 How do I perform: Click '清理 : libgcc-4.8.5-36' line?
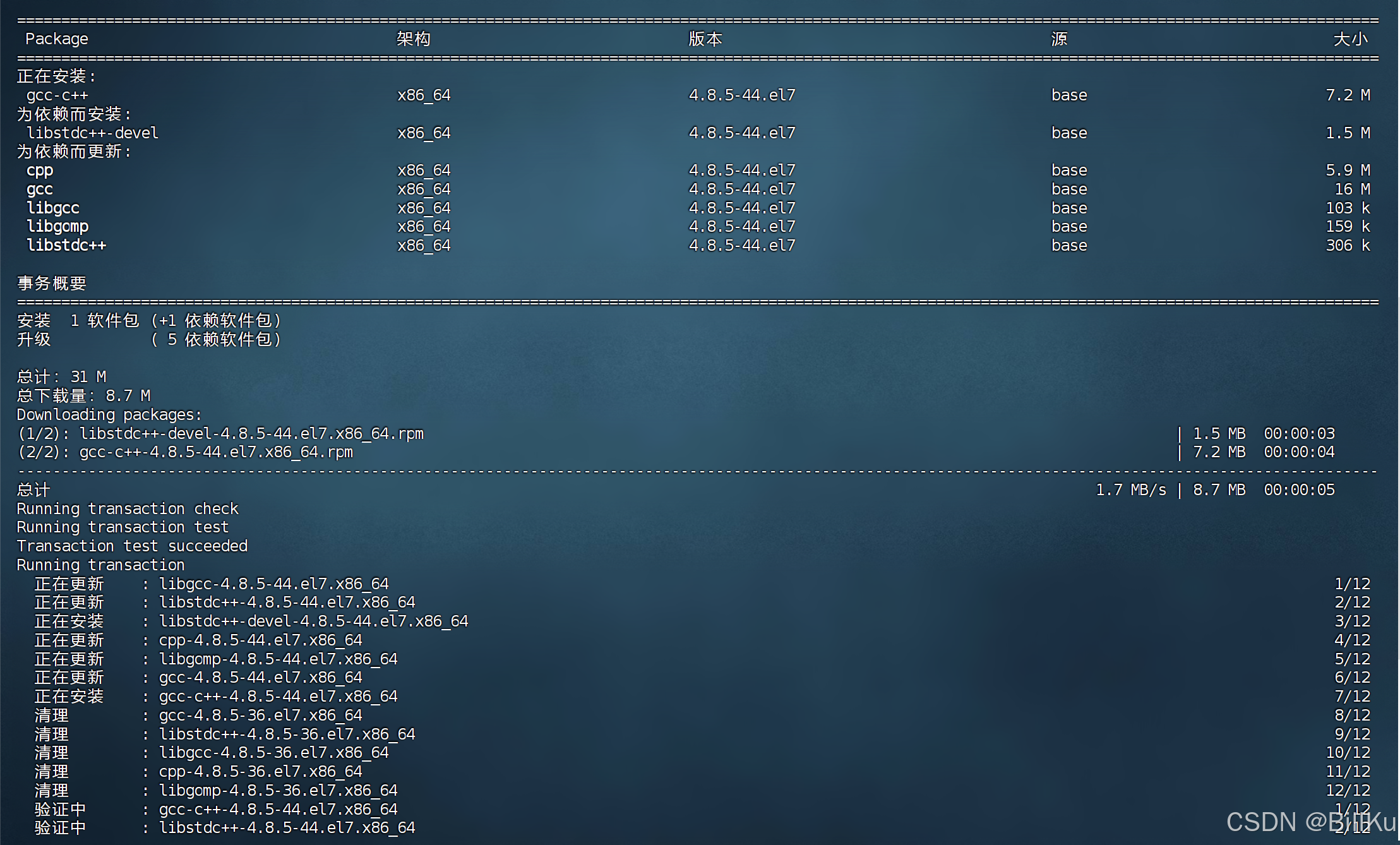pyautogui.click(x=212, y=753)
